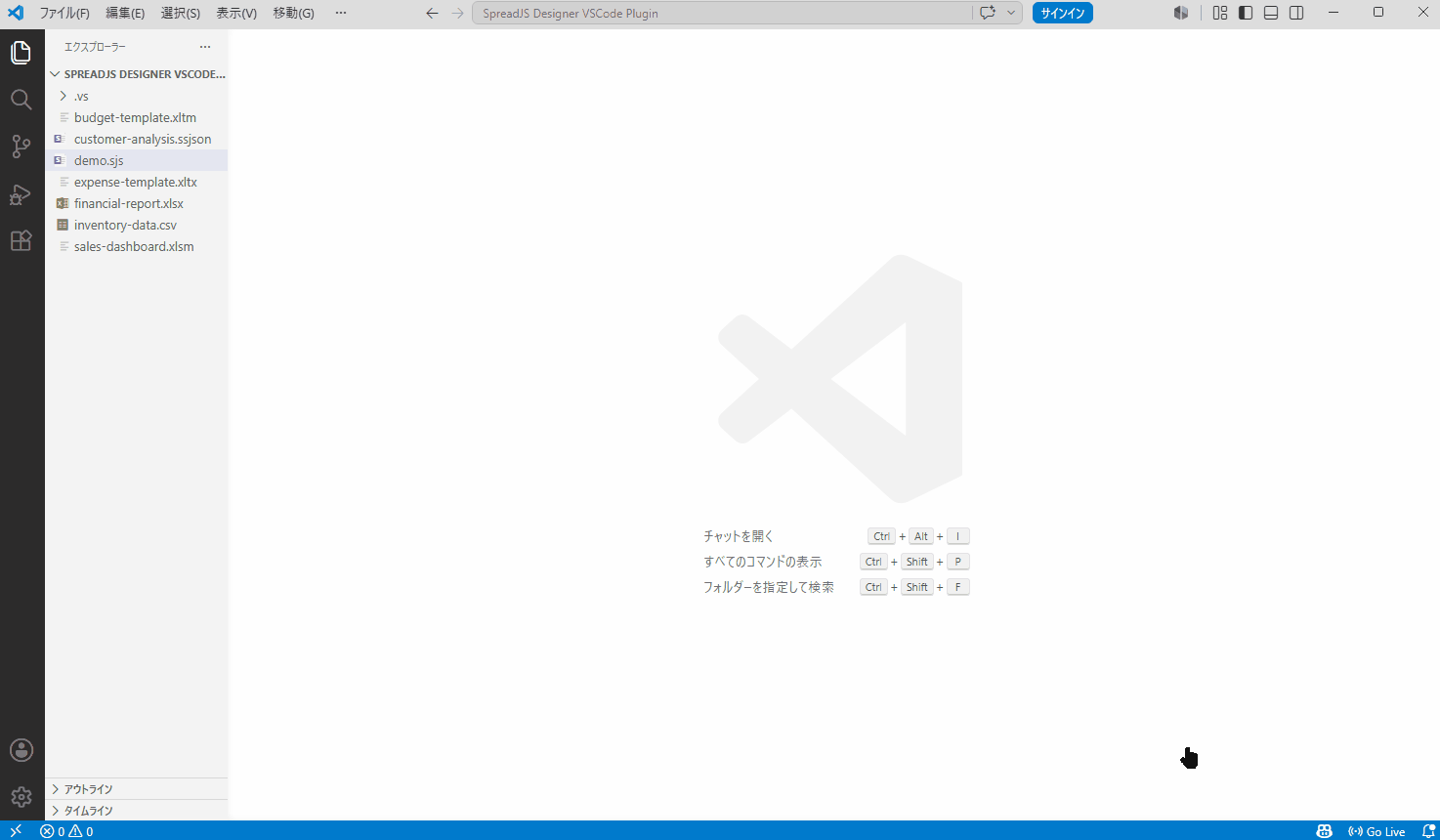Open the 編集(E) menu
Image resolution: width=1440 pixels, height=840 pixels.
125,13
